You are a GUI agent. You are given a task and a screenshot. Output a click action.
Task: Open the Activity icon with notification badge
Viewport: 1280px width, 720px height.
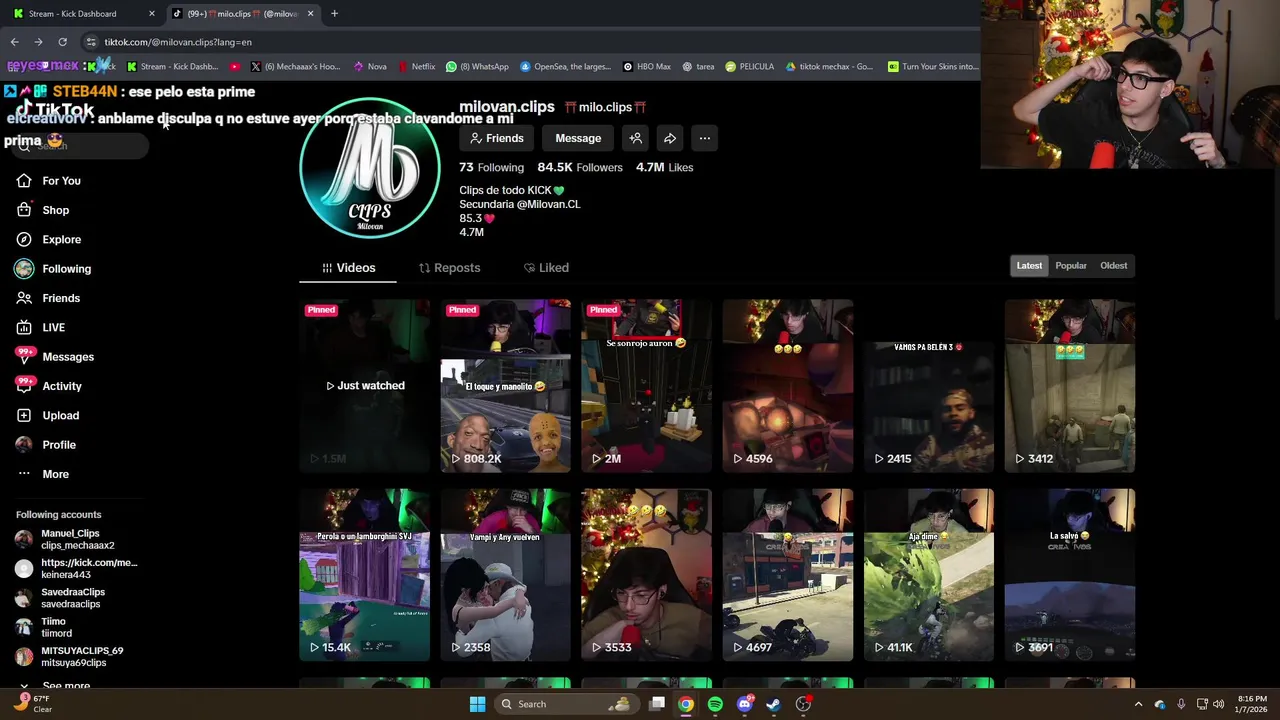coord(24,385)
